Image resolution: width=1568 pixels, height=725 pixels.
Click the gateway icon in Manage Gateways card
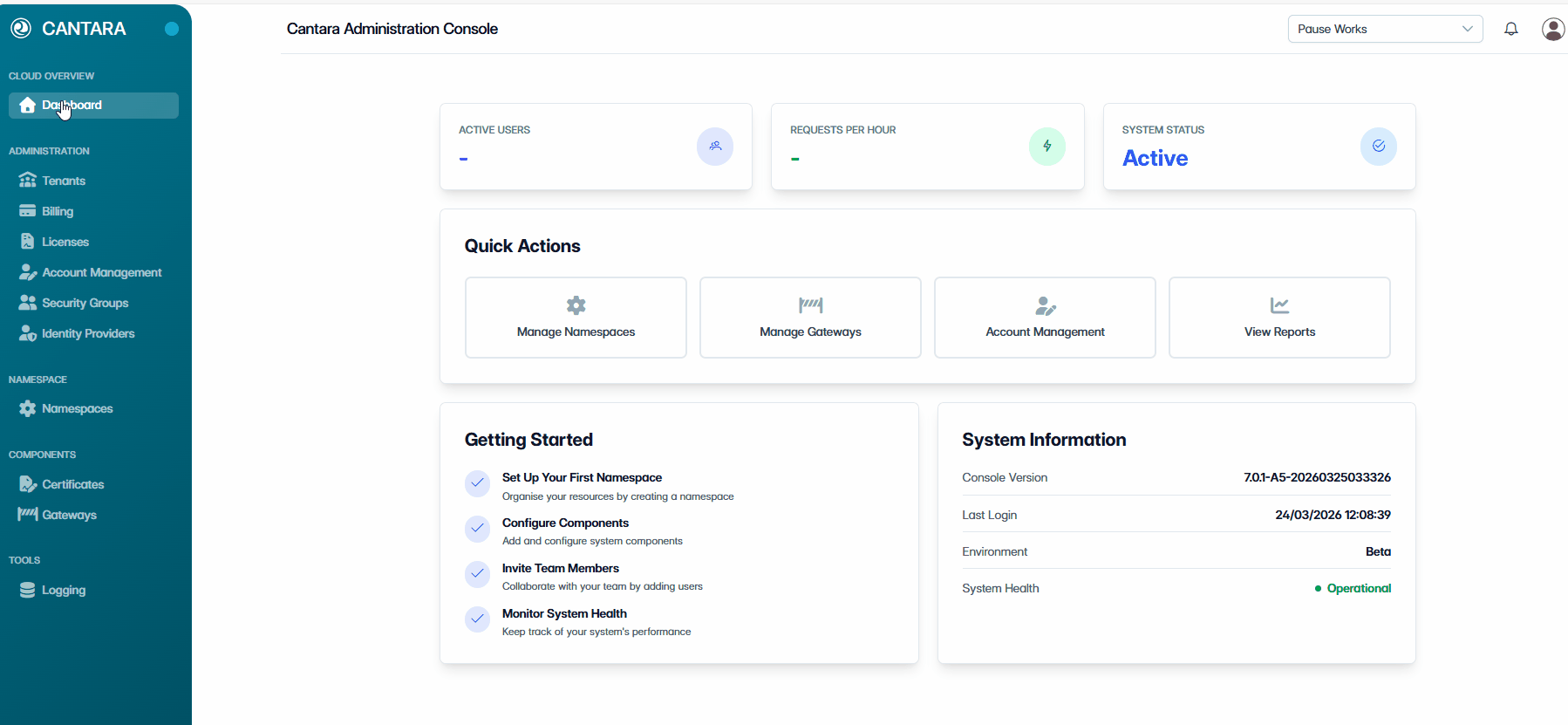point(811,305)
